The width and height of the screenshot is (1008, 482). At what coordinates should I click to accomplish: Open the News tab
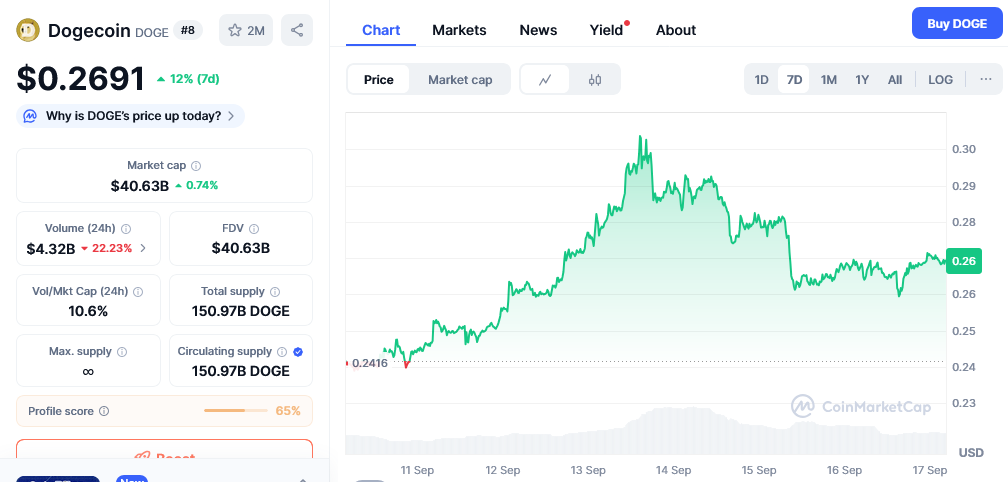pyautogui.click(x=538, y=30)
